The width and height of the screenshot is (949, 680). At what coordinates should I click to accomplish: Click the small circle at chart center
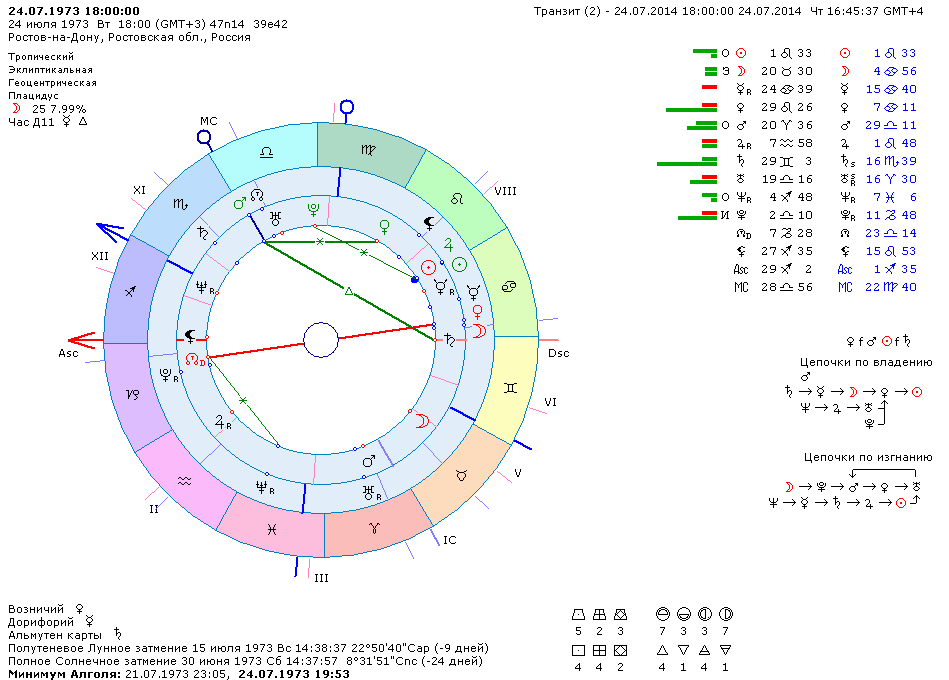click(321, 340)
